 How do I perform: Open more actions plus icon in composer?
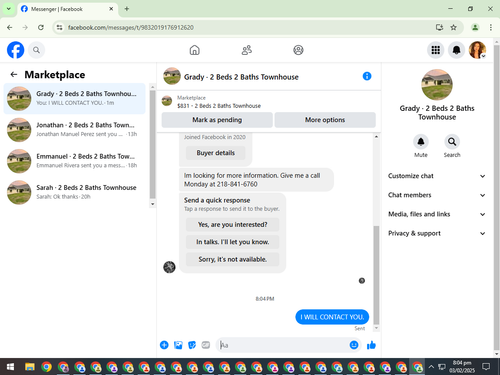[164, 345]
